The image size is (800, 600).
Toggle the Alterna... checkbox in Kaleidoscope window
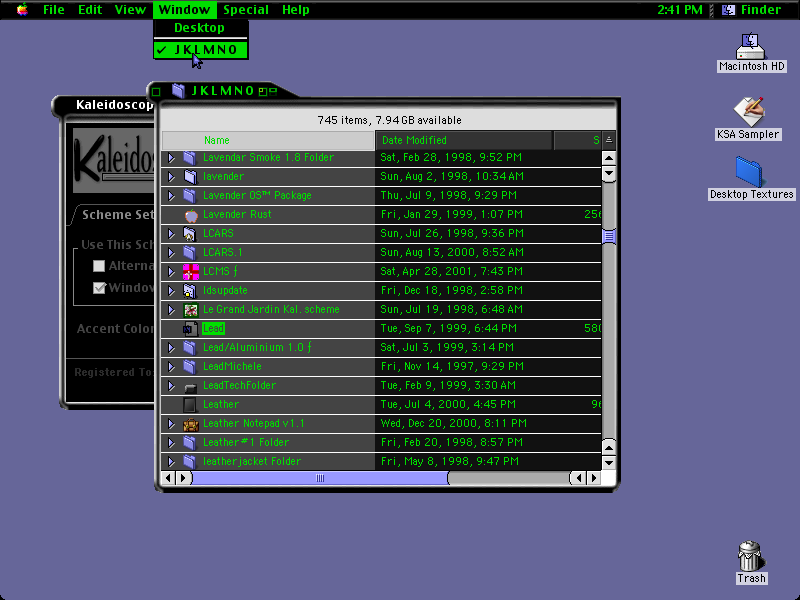(99, 266)
